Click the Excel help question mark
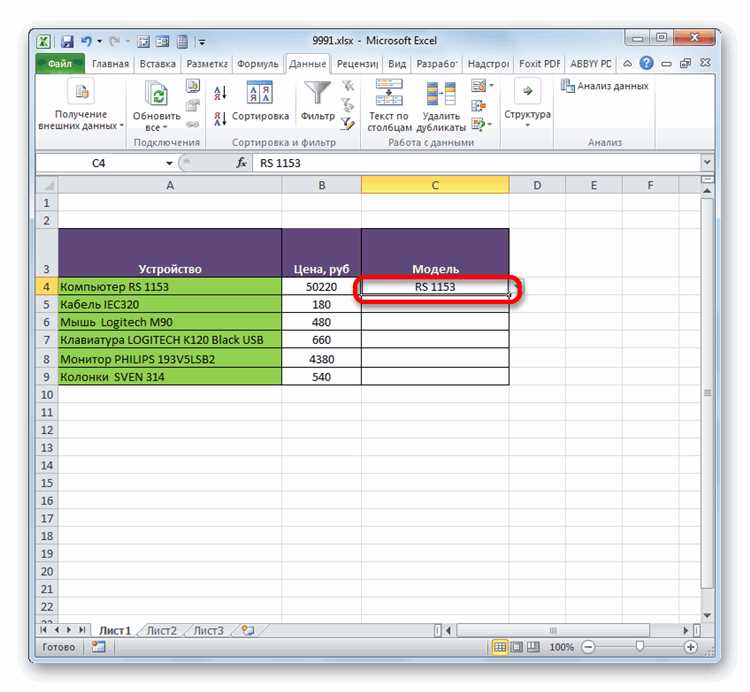The image size is (750, 692). pyautogui.click(x=646, y=63)
